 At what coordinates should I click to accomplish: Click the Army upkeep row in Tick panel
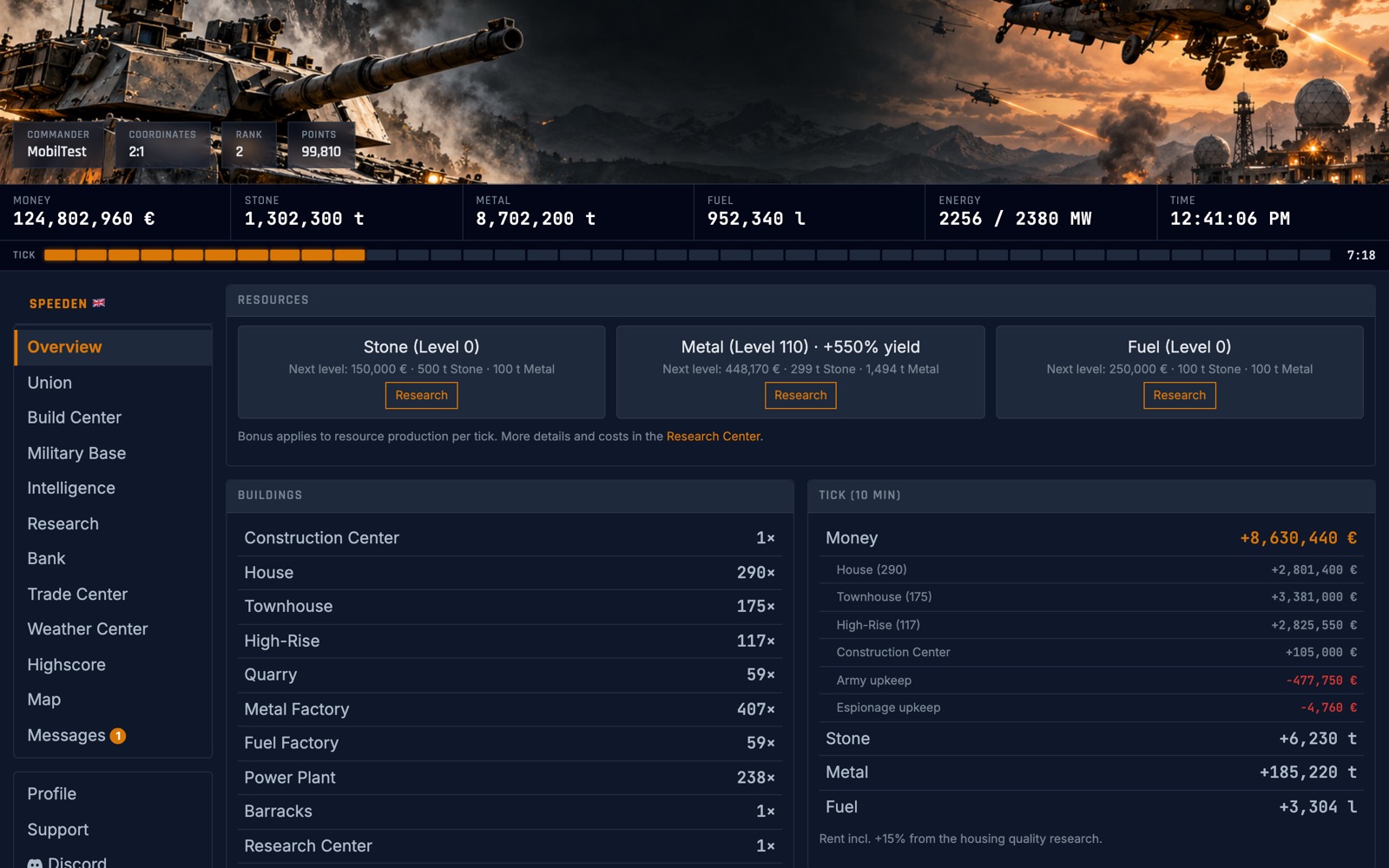(x=1091, y=681)
